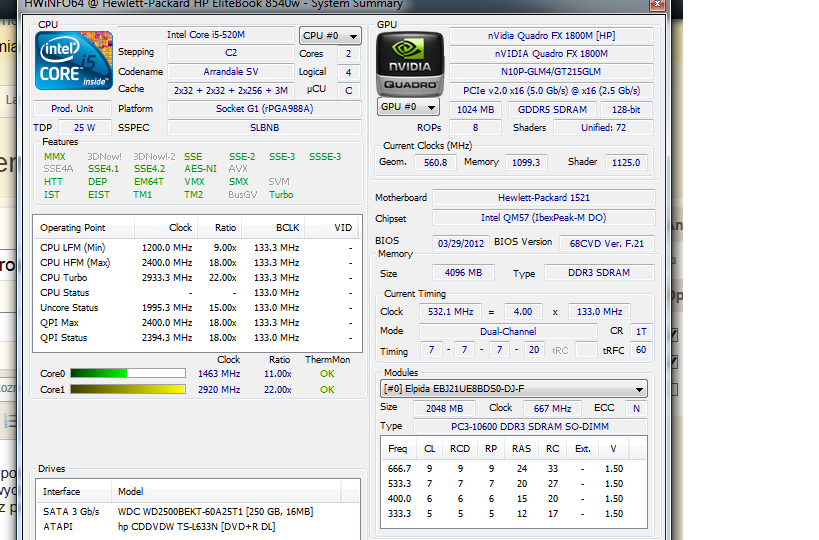The height and width of the screenshot is (540, 819).
Task: Click the BIOS version 68CVD Ver. F.21
Action: pyautogui.click(x=606, y=243)
